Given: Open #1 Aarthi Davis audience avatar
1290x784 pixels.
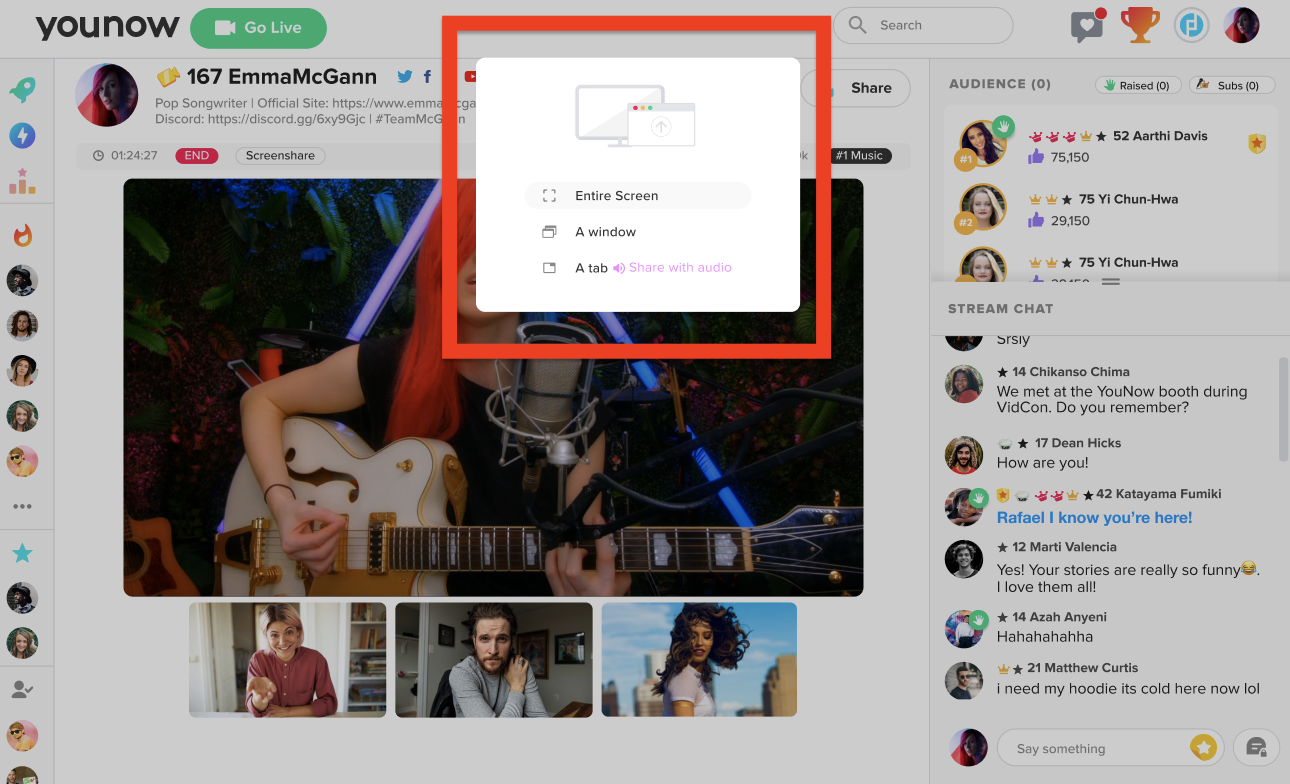Looking at the screenshot, I should [x=981, y=145].
